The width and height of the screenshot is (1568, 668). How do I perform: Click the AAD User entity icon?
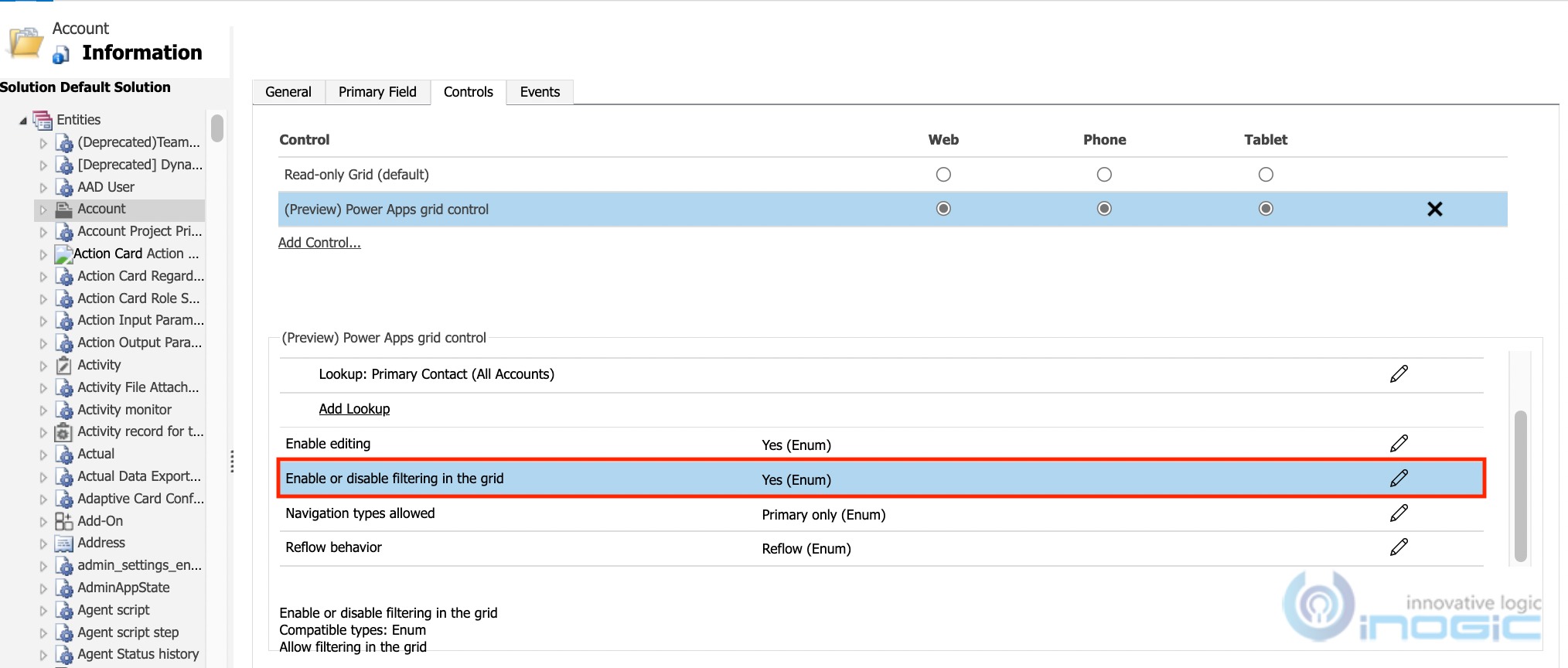point(64,187)
